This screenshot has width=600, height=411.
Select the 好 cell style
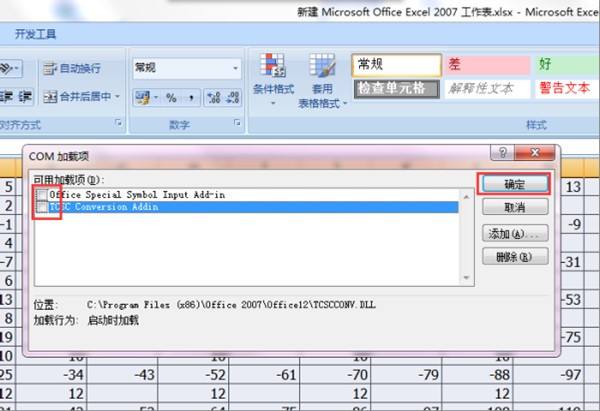(x=567, y=65)
